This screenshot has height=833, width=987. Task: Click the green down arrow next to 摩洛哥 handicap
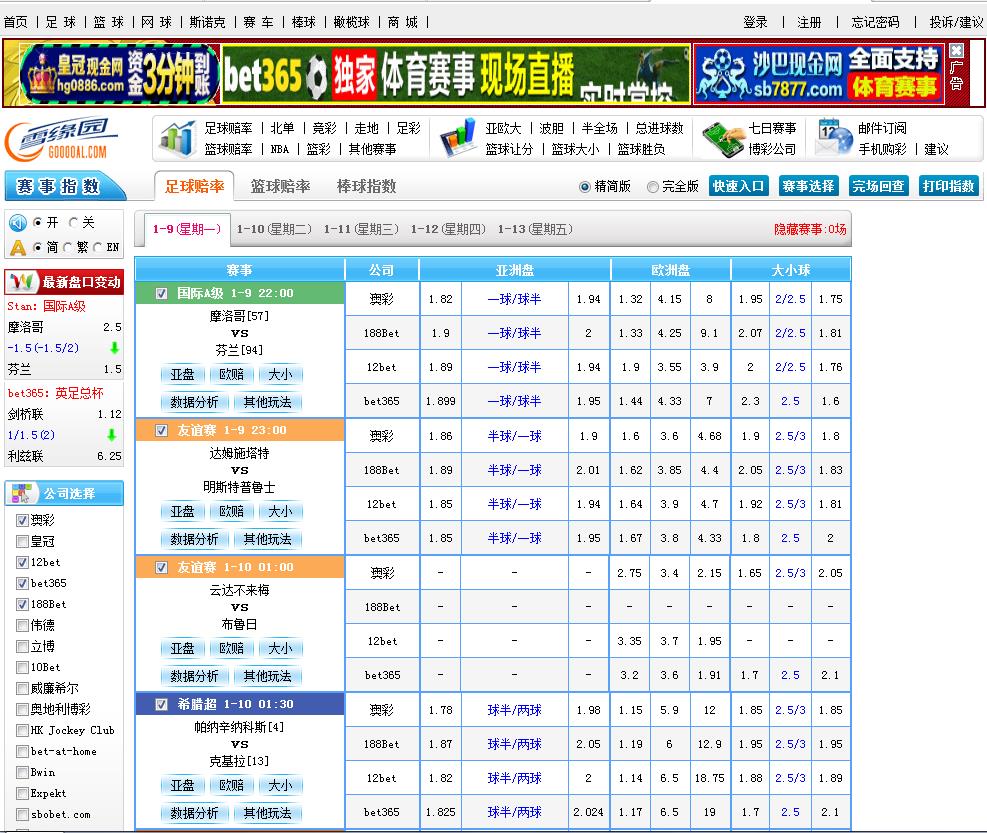pos(114,348)
